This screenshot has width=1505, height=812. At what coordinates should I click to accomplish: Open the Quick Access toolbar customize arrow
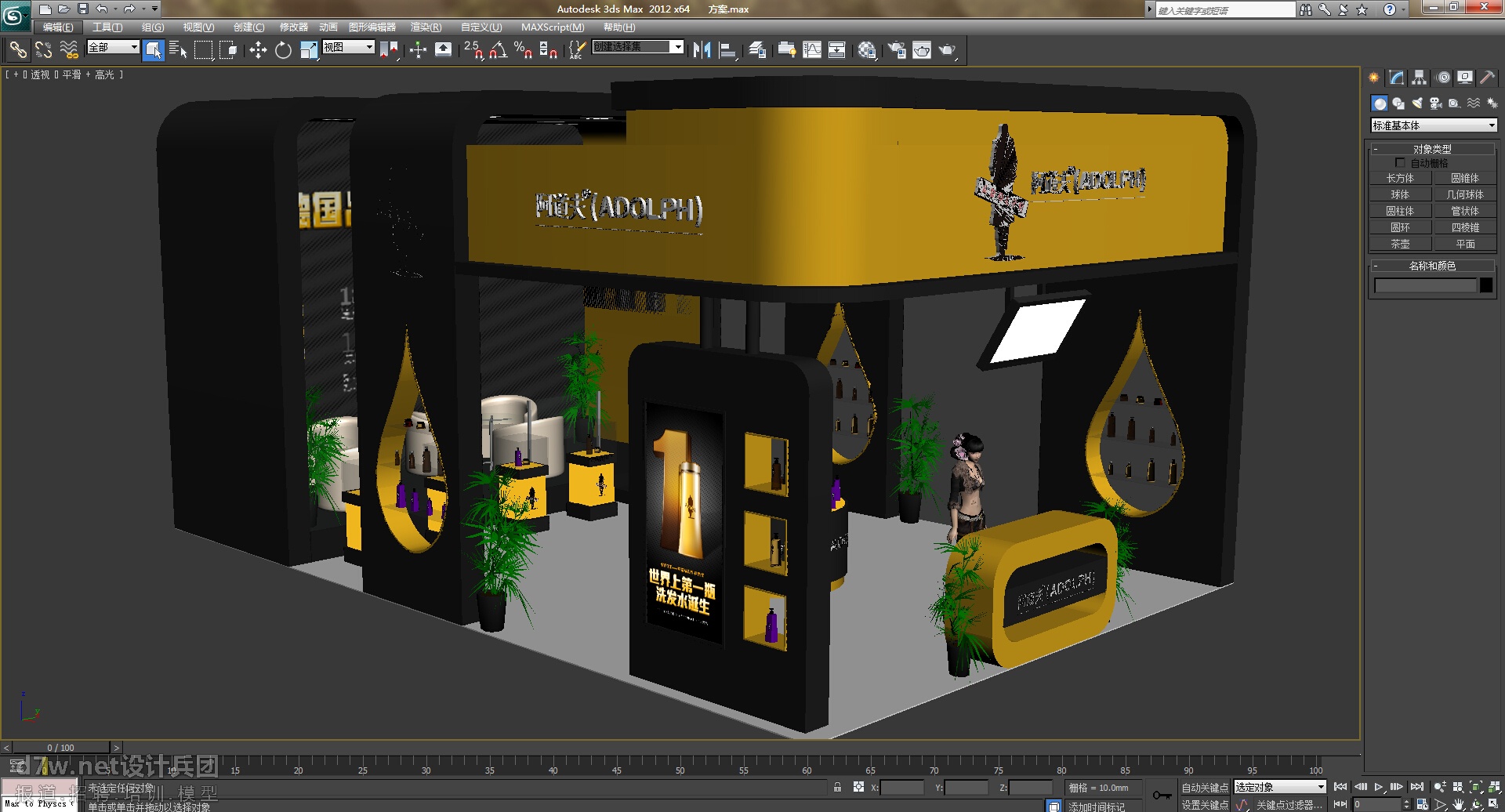[x=154, y=9]
